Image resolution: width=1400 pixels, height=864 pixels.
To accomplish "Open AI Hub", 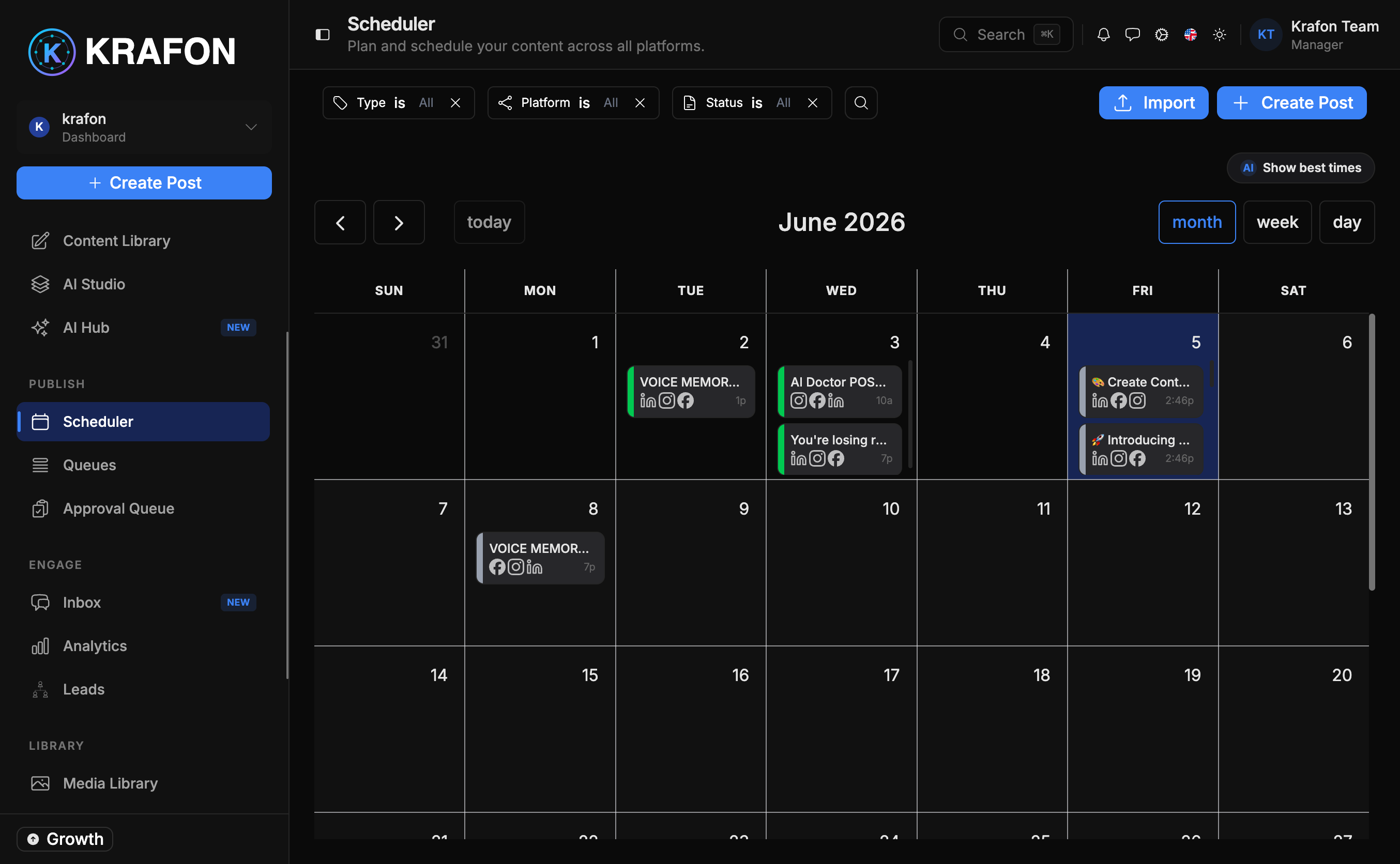I will (x=143, y=328).
